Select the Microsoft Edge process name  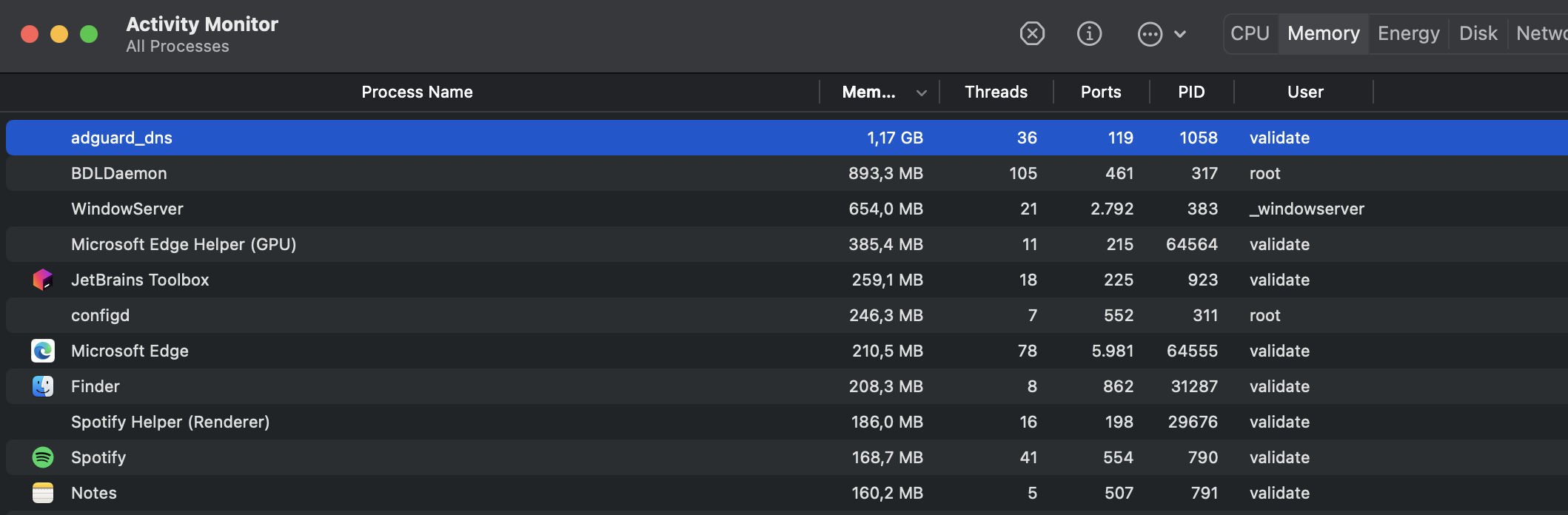click(x=130, y=351)
